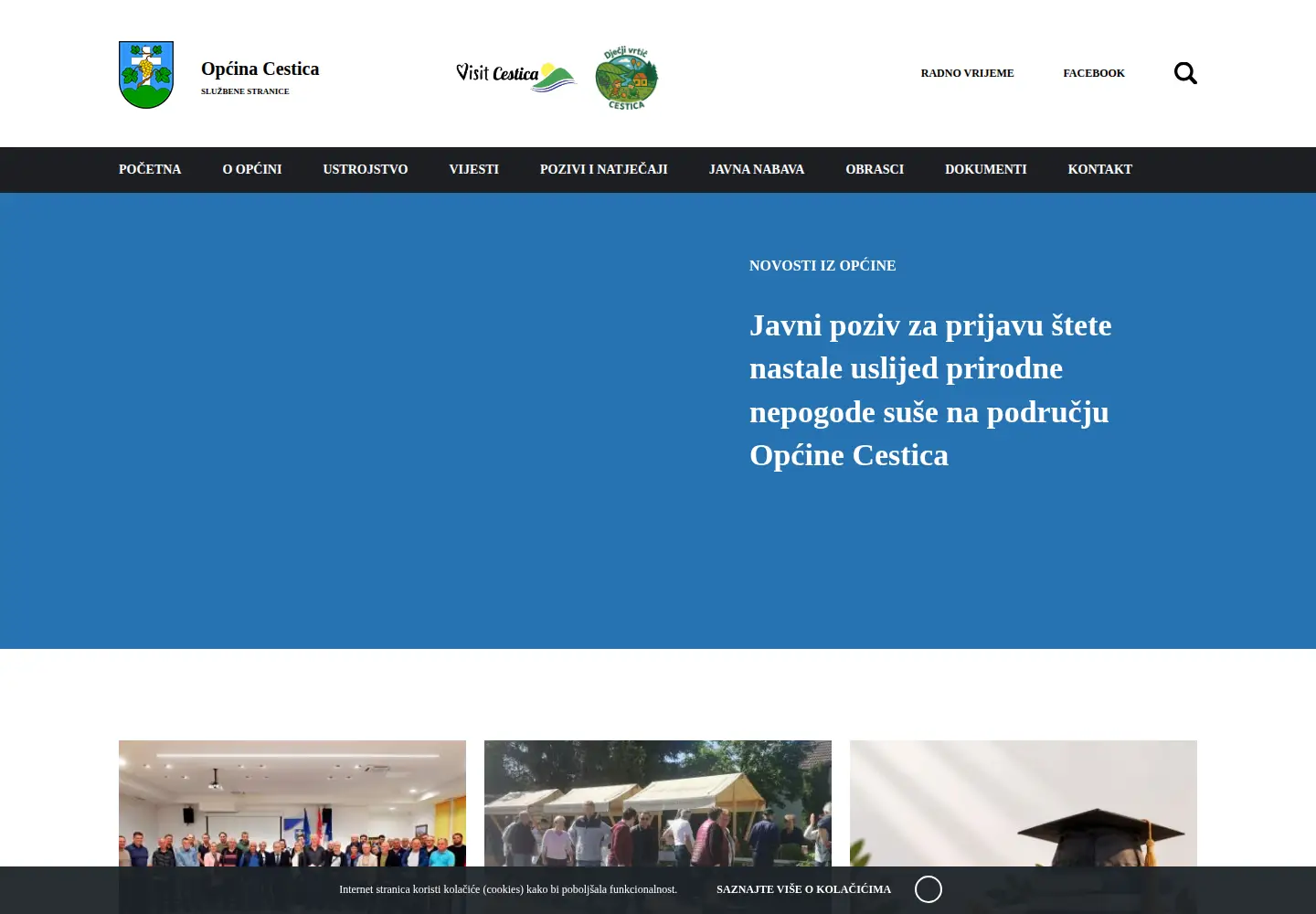
Task: Open the O općini menu
Action: coord(252,169)
